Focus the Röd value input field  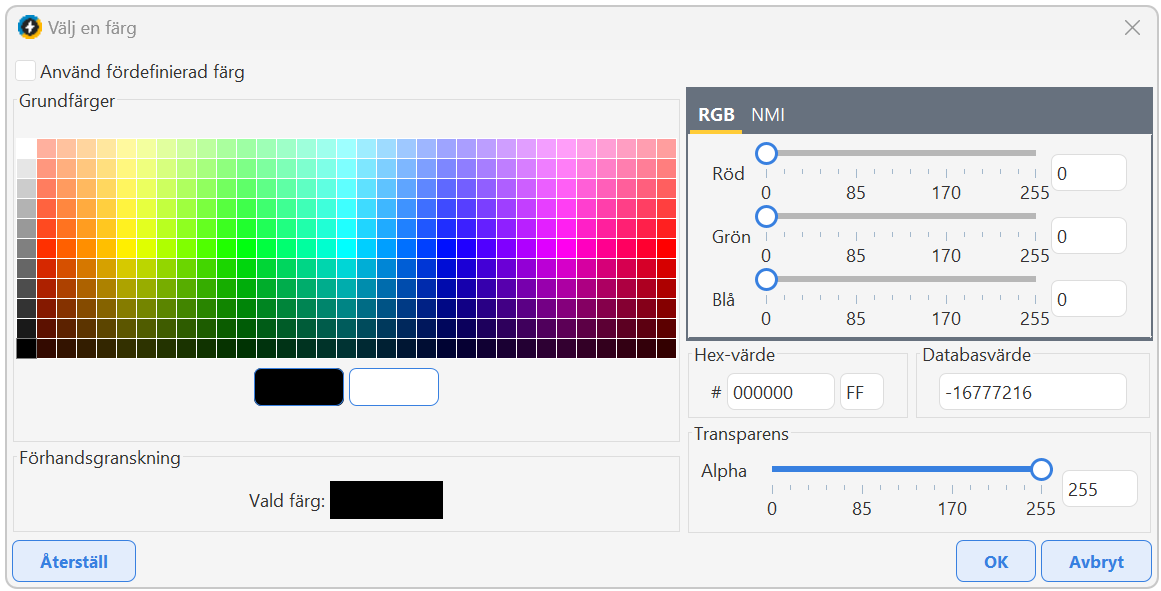pos(1088,173)
